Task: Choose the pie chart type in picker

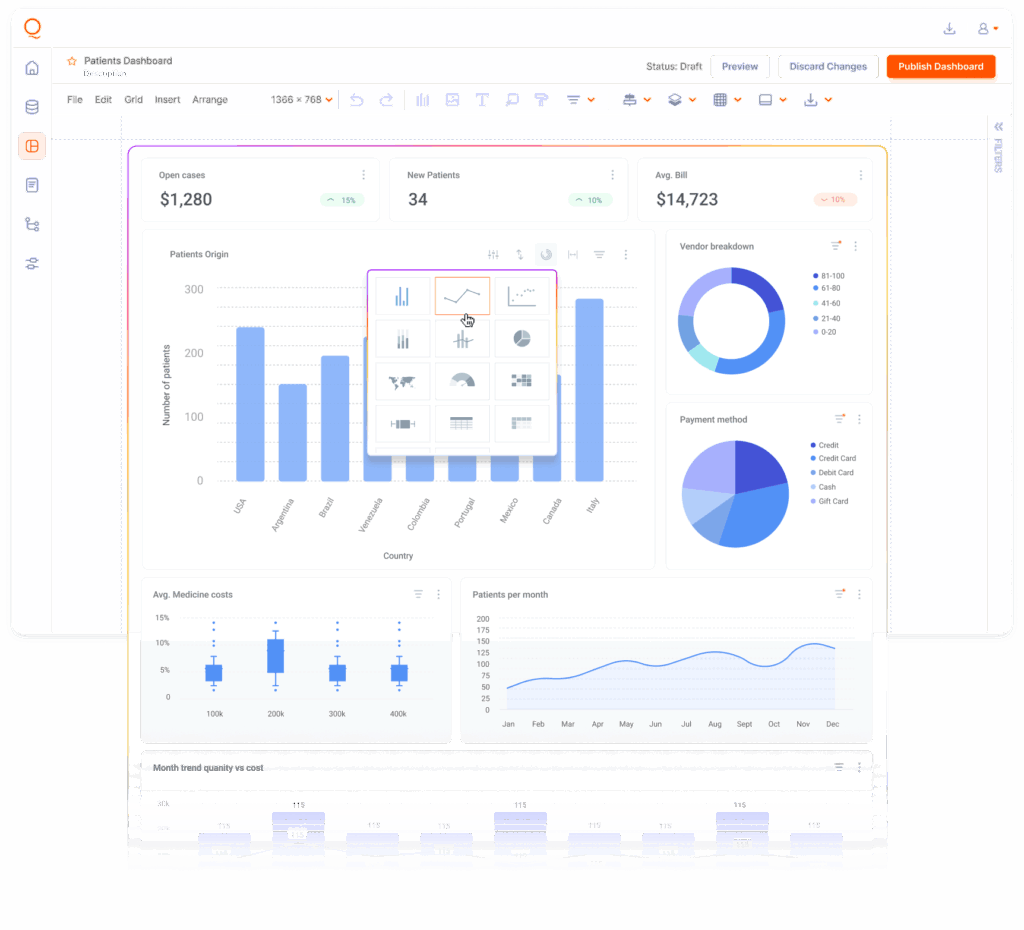Action: pos(522,339)
